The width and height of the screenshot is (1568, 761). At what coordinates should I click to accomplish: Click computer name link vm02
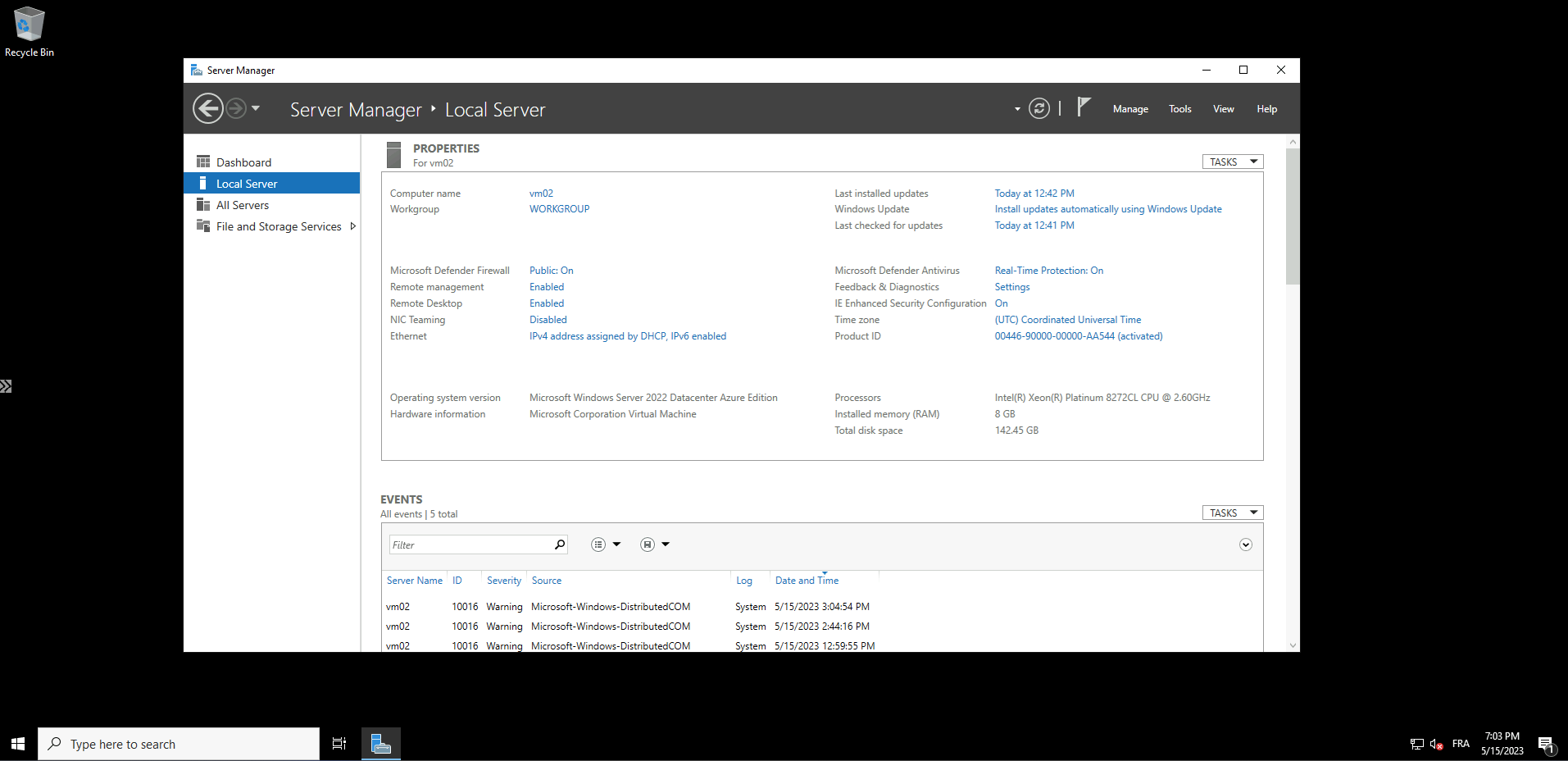tap(541, 194)
